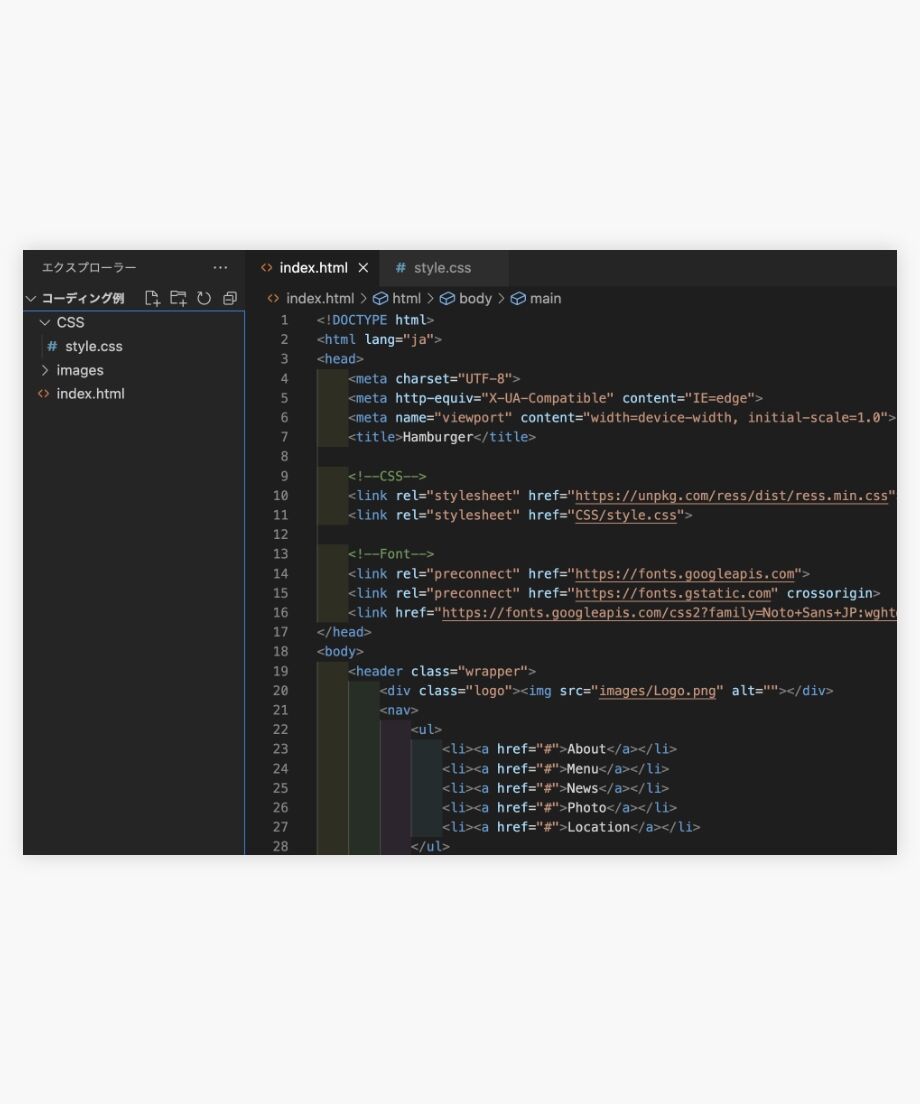Click the News list item text
This screenshot has width=920, height=1104.
click(x=582, y=789)
